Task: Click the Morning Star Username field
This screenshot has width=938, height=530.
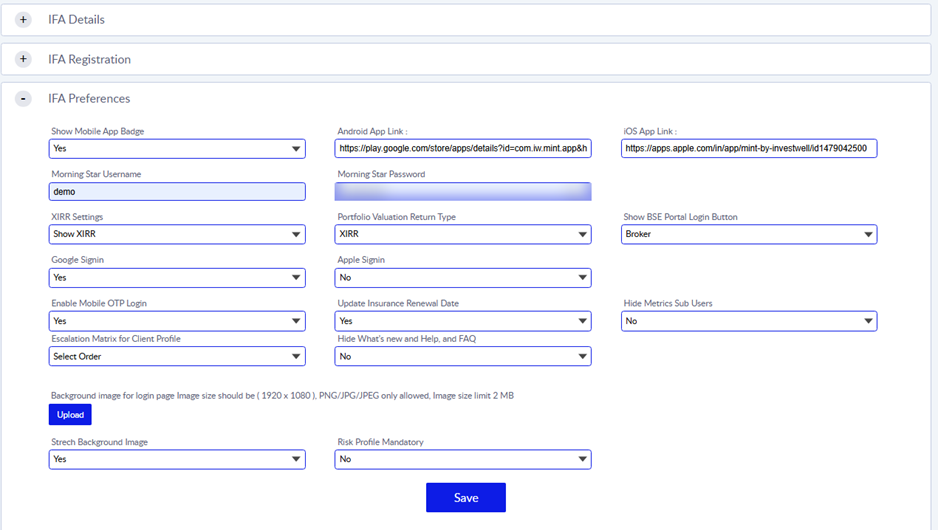Action: click(177, 191)
